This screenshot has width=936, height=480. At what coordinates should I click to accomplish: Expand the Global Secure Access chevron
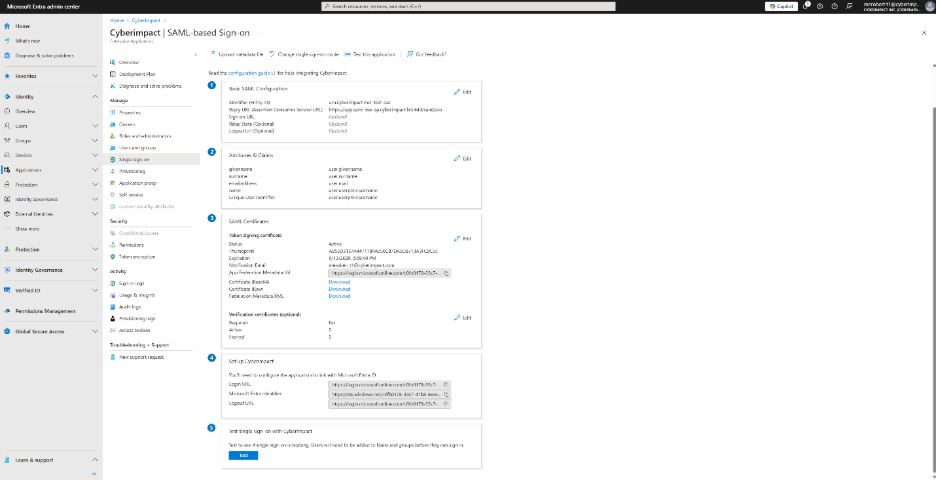pos(95,331)
